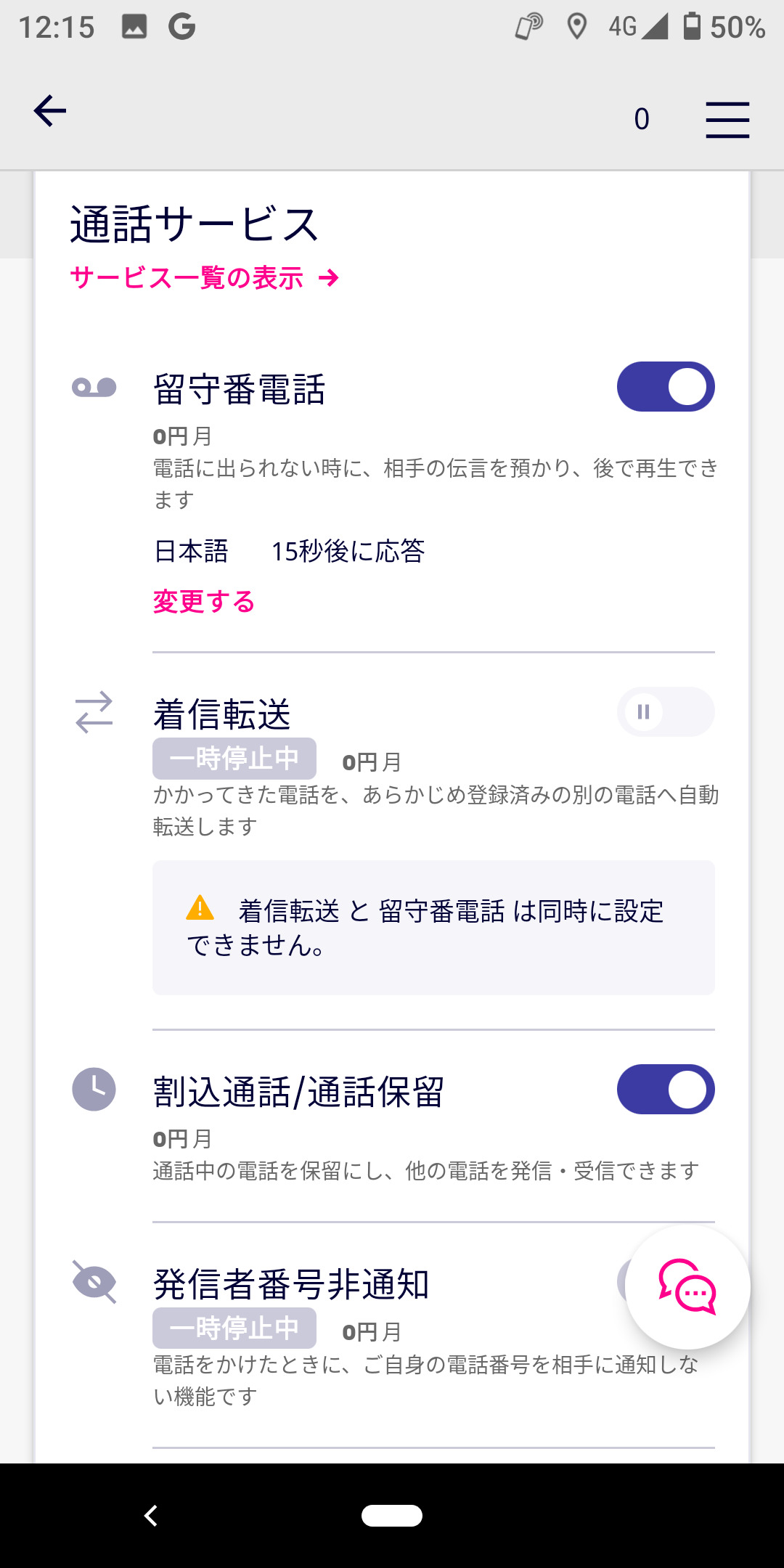Toggle the paused 着信転送 switch

click(666, 712)
